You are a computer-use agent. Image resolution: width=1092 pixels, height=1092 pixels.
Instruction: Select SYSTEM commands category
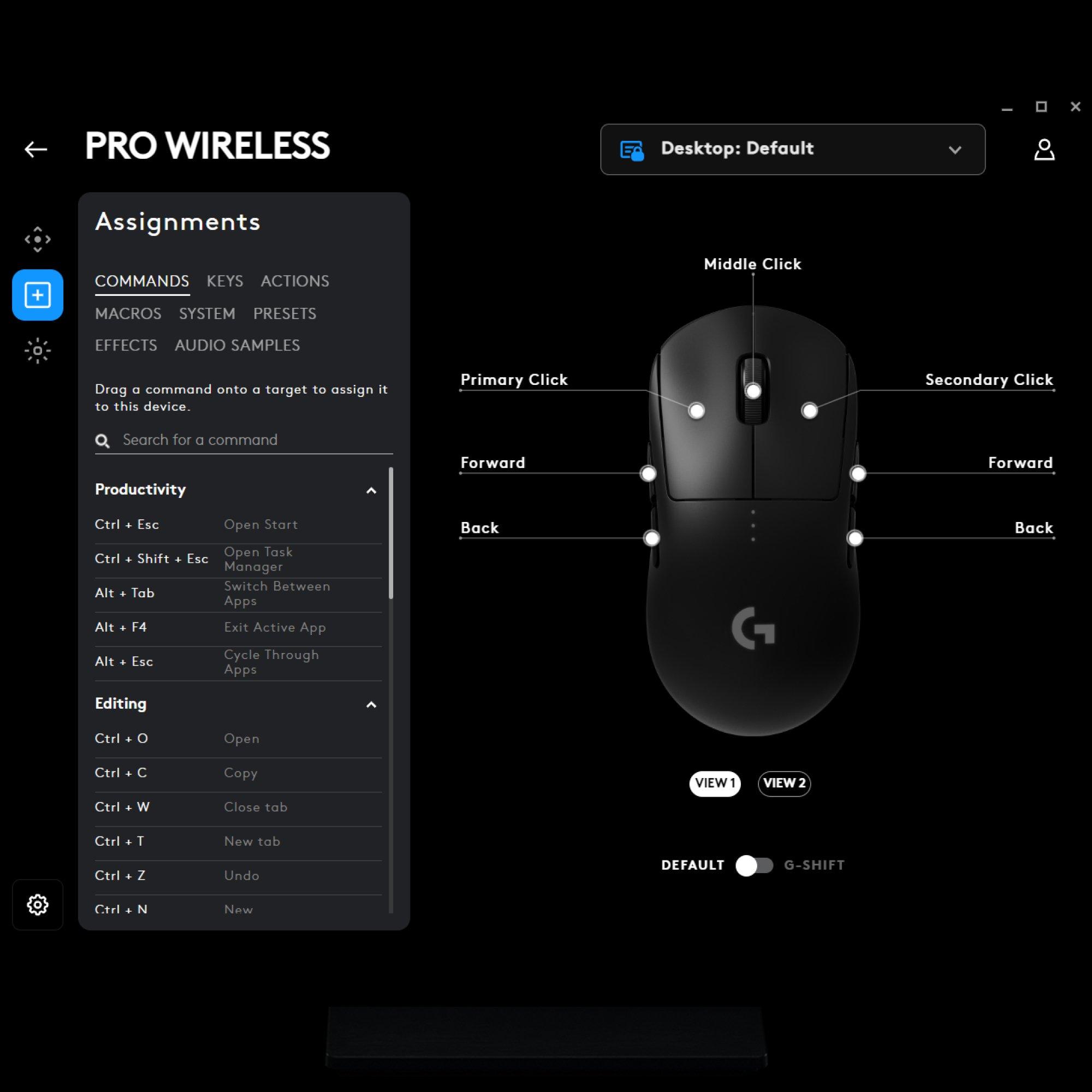(207, 313)
